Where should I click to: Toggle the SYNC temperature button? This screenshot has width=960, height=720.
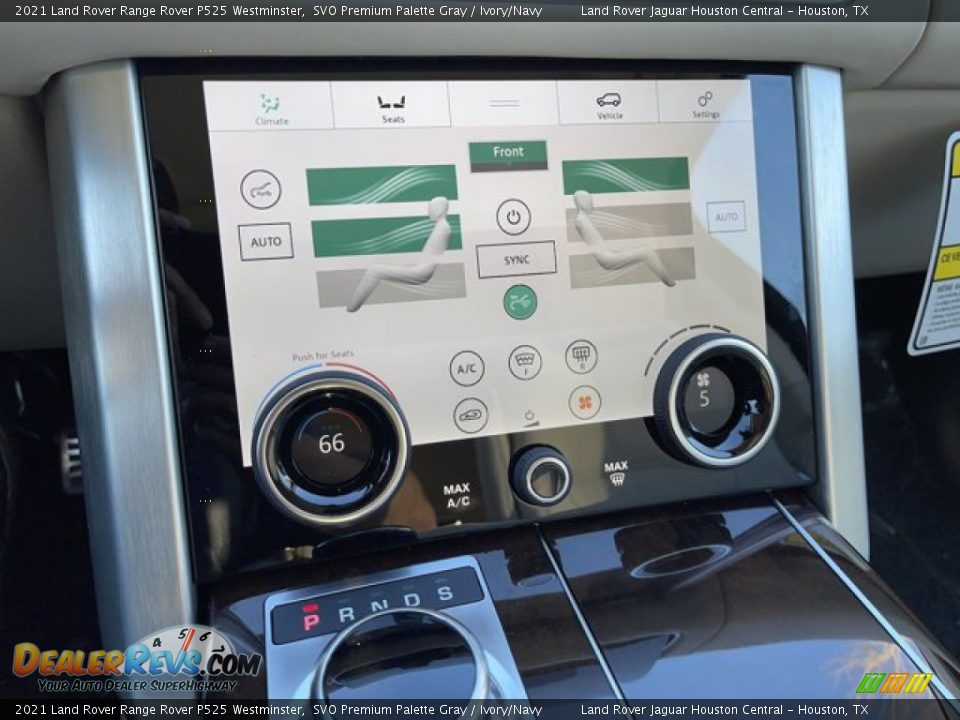coord(516,260)
